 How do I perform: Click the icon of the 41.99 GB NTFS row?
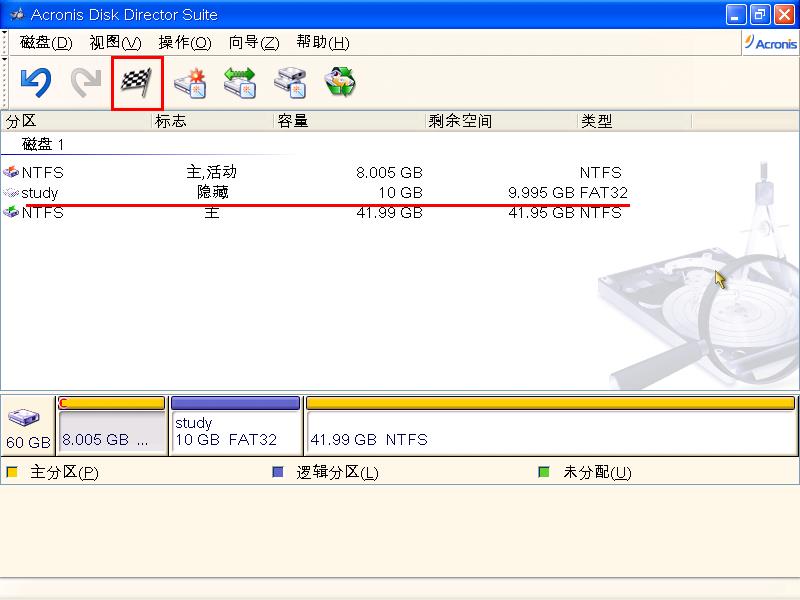tap(11, 212)
